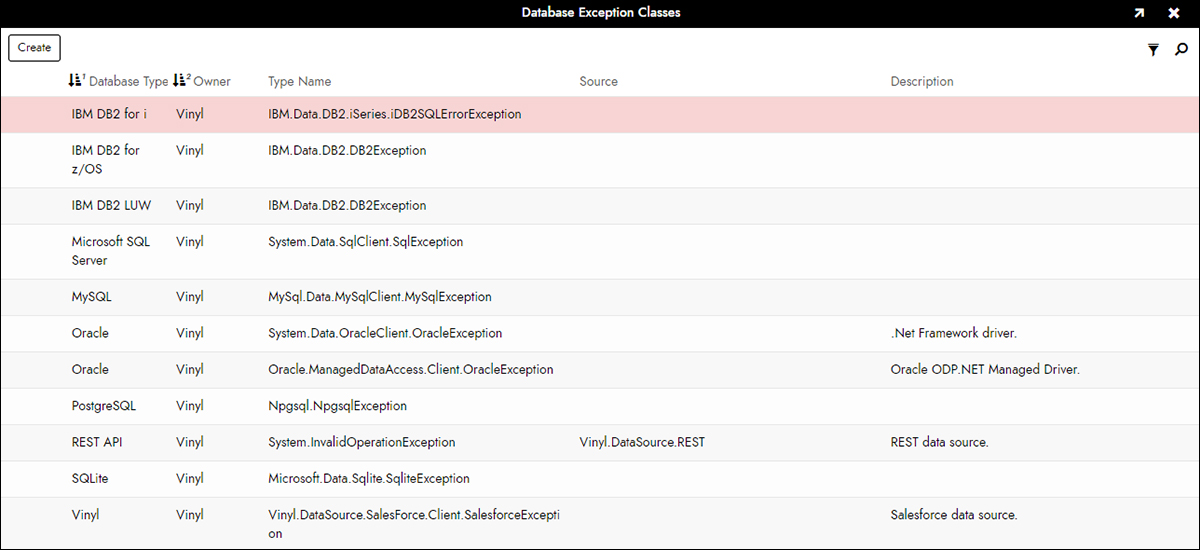Click Vinyl.DataSource.SalesForce.Client.SalesforceException type name

click(x=414, y=524)
